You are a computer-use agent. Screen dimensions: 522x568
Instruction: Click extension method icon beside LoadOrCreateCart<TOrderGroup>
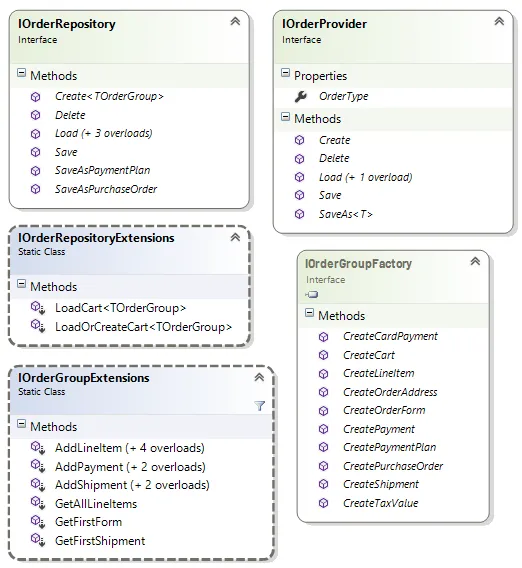[x=38, y=326]
